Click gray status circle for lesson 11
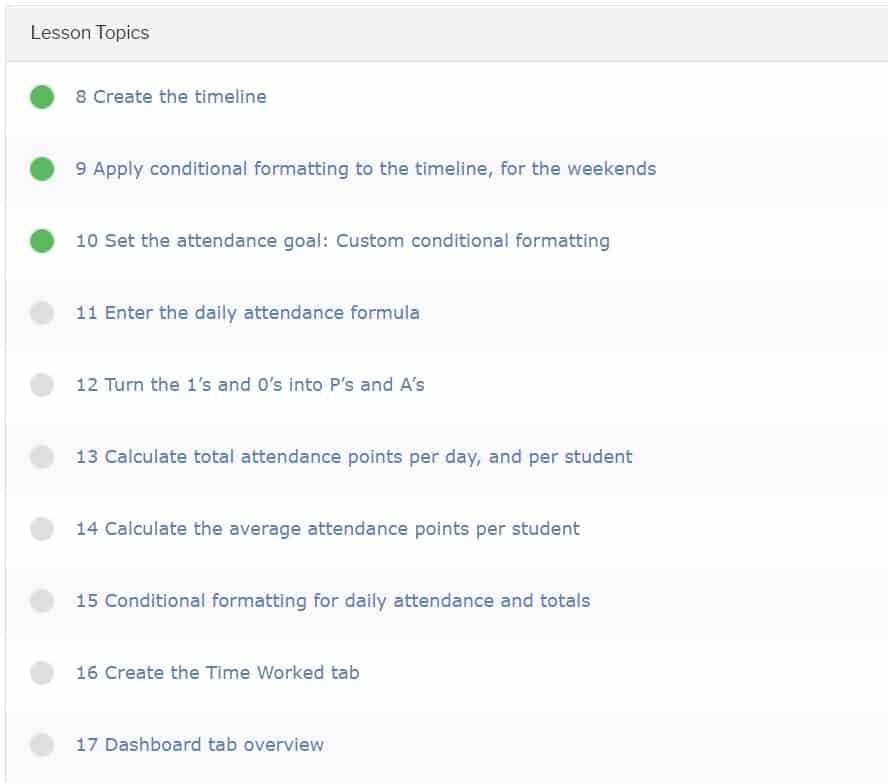This screenshot has width=888, height=784. tap(42, 313)
